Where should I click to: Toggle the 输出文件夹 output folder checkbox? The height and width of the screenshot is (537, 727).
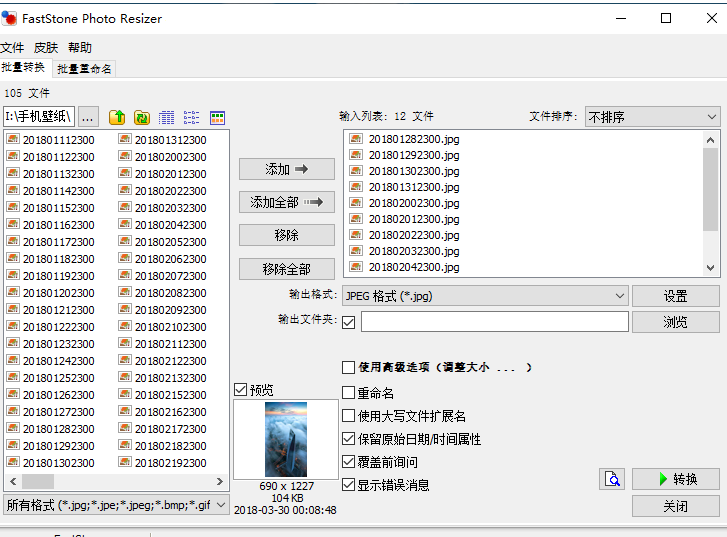(x=349, y=322)
